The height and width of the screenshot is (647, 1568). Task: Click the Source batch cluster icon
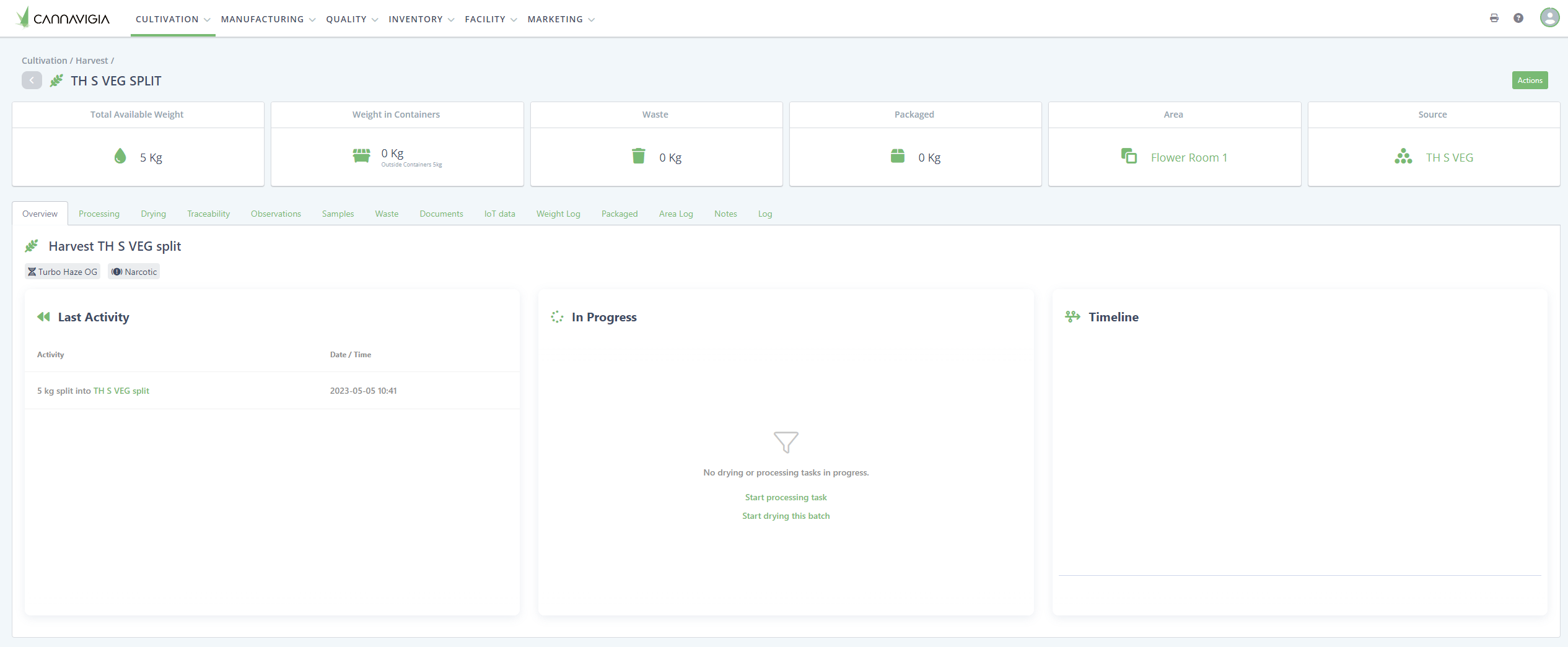click(1403, 157)
